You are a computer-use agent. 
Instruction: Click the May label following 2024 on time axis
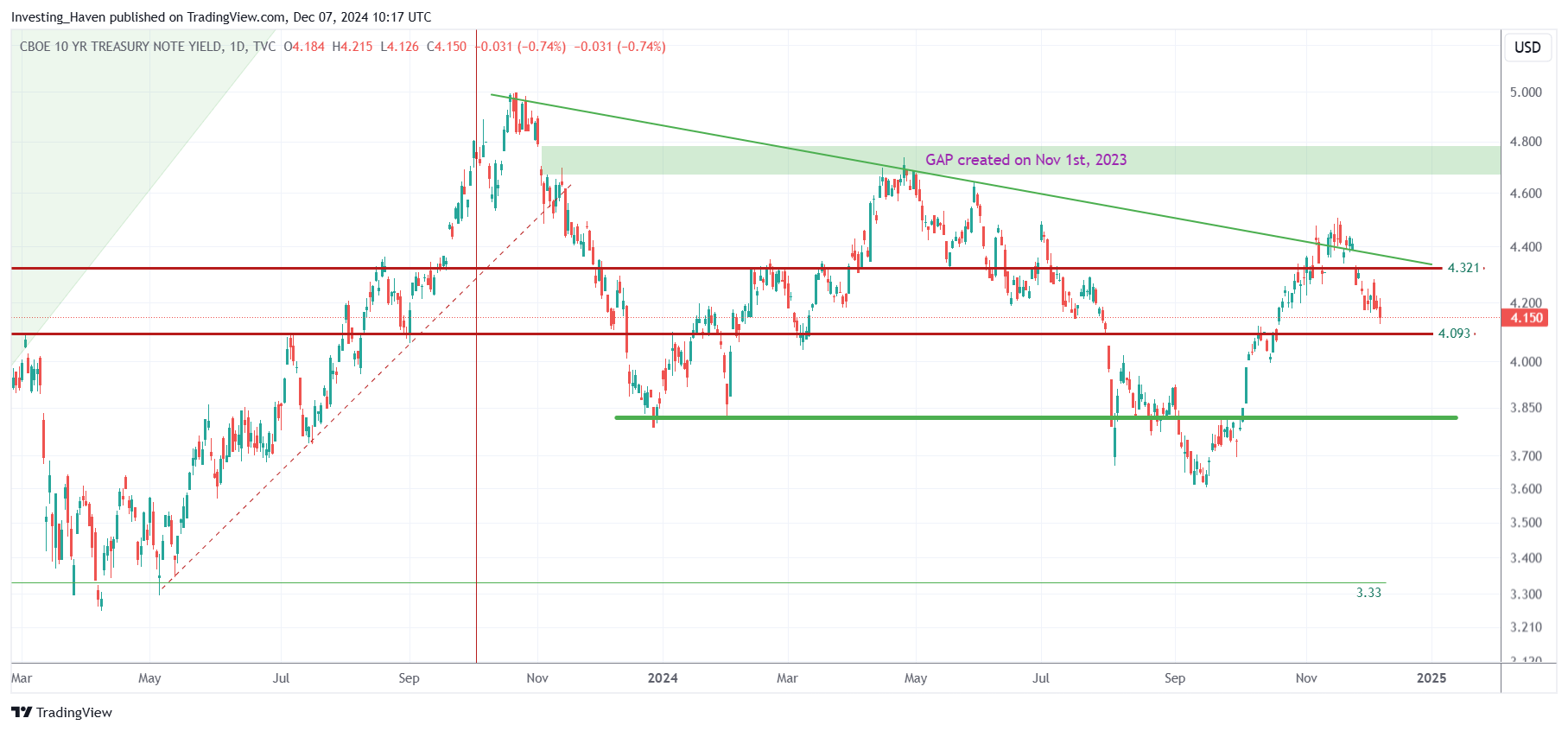916,678
